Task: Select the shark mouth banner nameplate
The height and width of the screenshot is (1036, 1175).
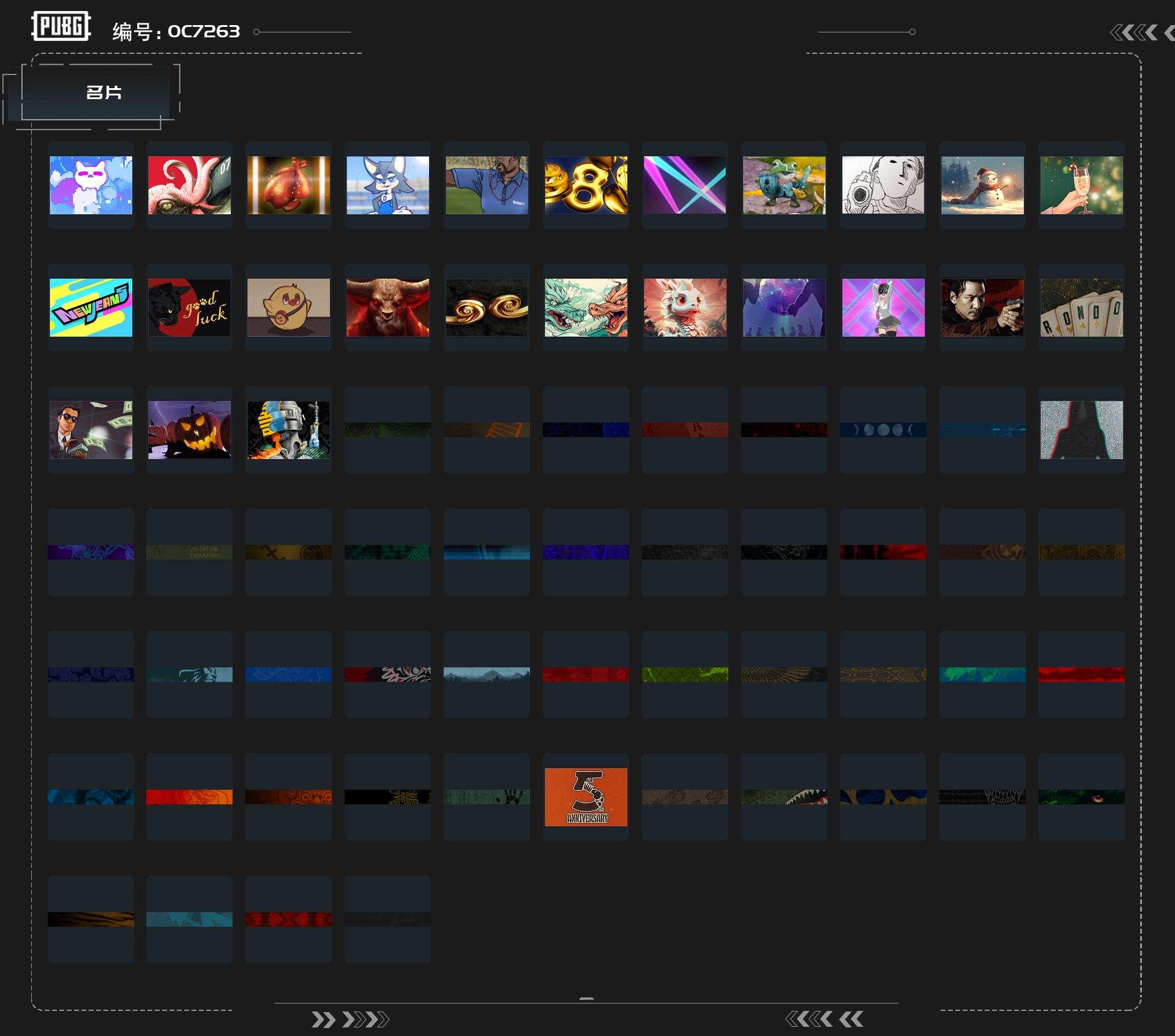Action: [x=784, y=797]
